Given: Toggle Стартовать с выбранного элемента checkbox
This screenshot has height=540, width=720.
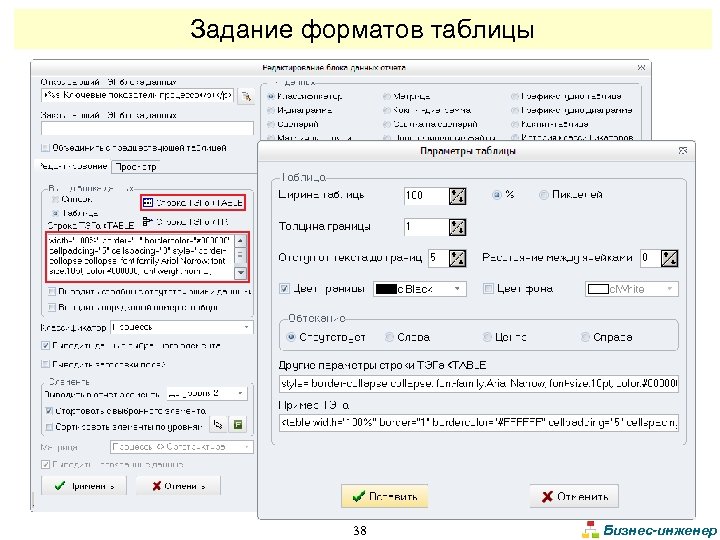Looking at the screenshot, I should [x=49, y=411].
